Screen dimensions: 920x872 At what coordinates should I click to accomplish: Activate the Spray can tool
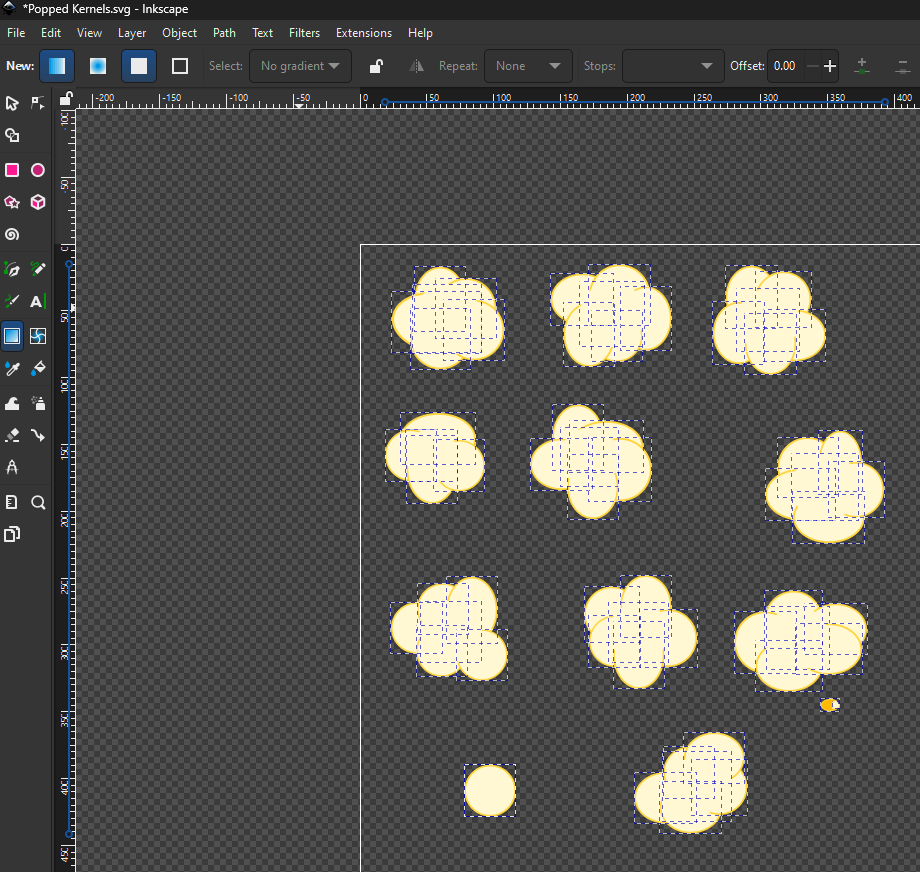pos(38,403)
